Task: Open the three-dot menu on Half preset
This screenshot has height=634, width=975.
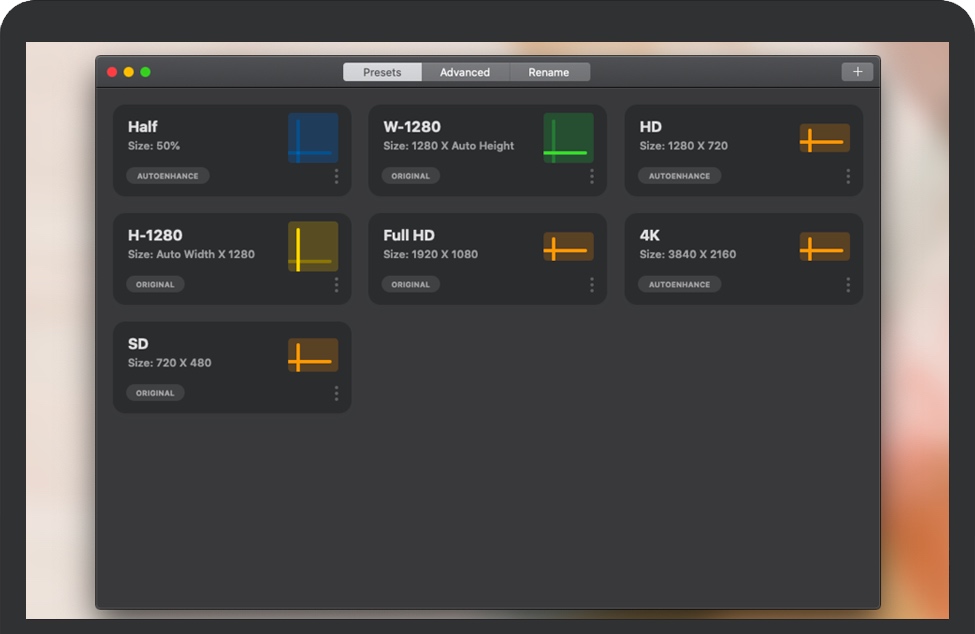Action: tap(336, 176)
